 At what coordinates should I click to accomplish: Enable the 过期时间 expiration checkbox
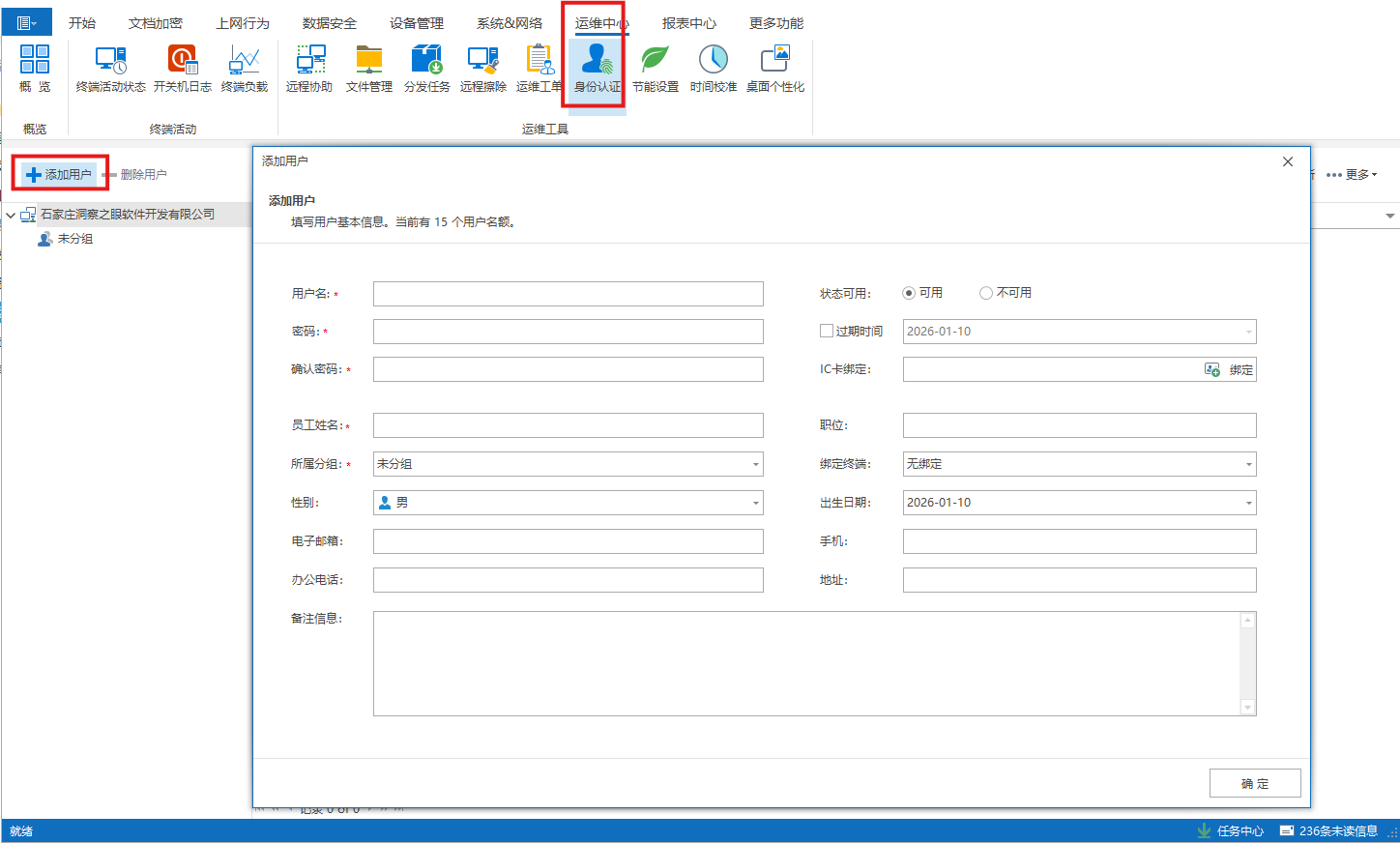pyautogui.click(x=826, y=331)
